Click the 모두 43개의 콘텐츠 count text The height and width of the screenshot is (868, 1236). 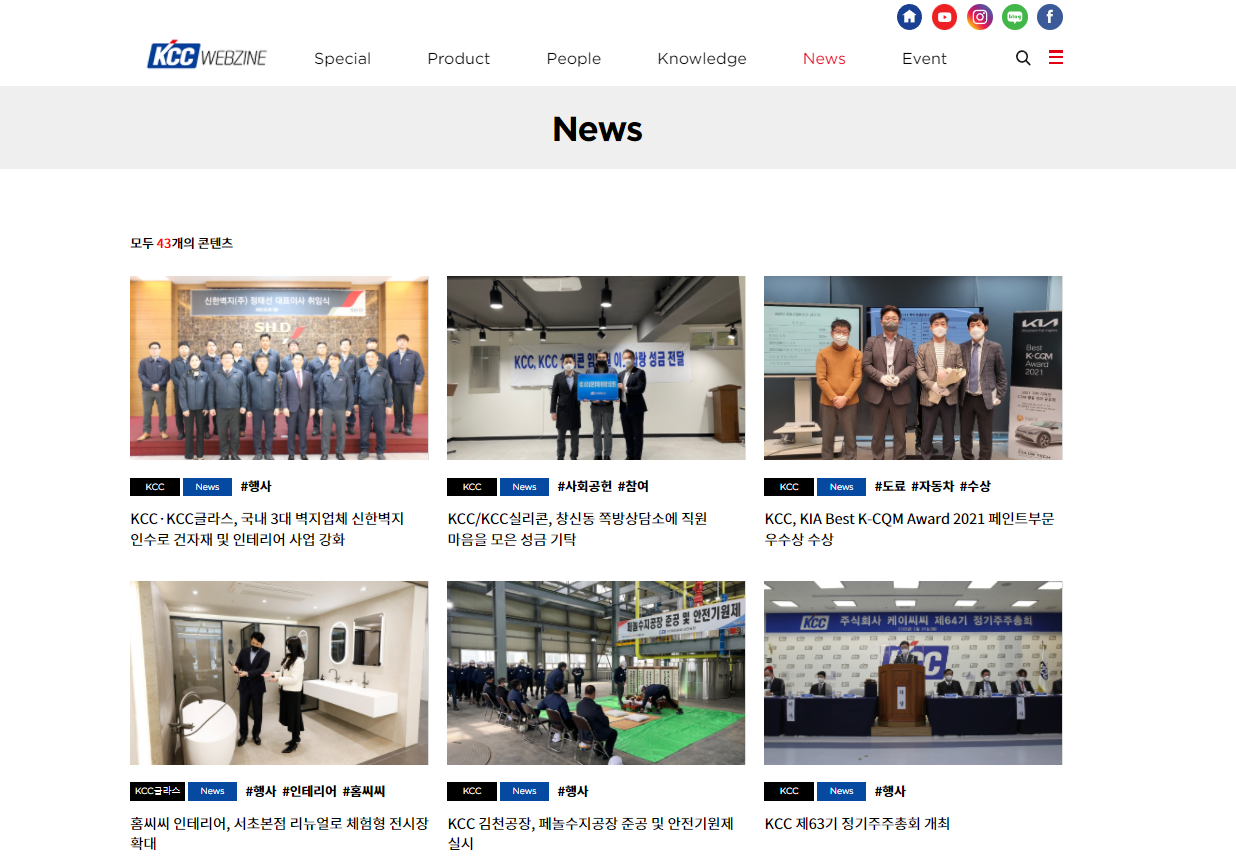pyautogui.click(x=181, y=243)
